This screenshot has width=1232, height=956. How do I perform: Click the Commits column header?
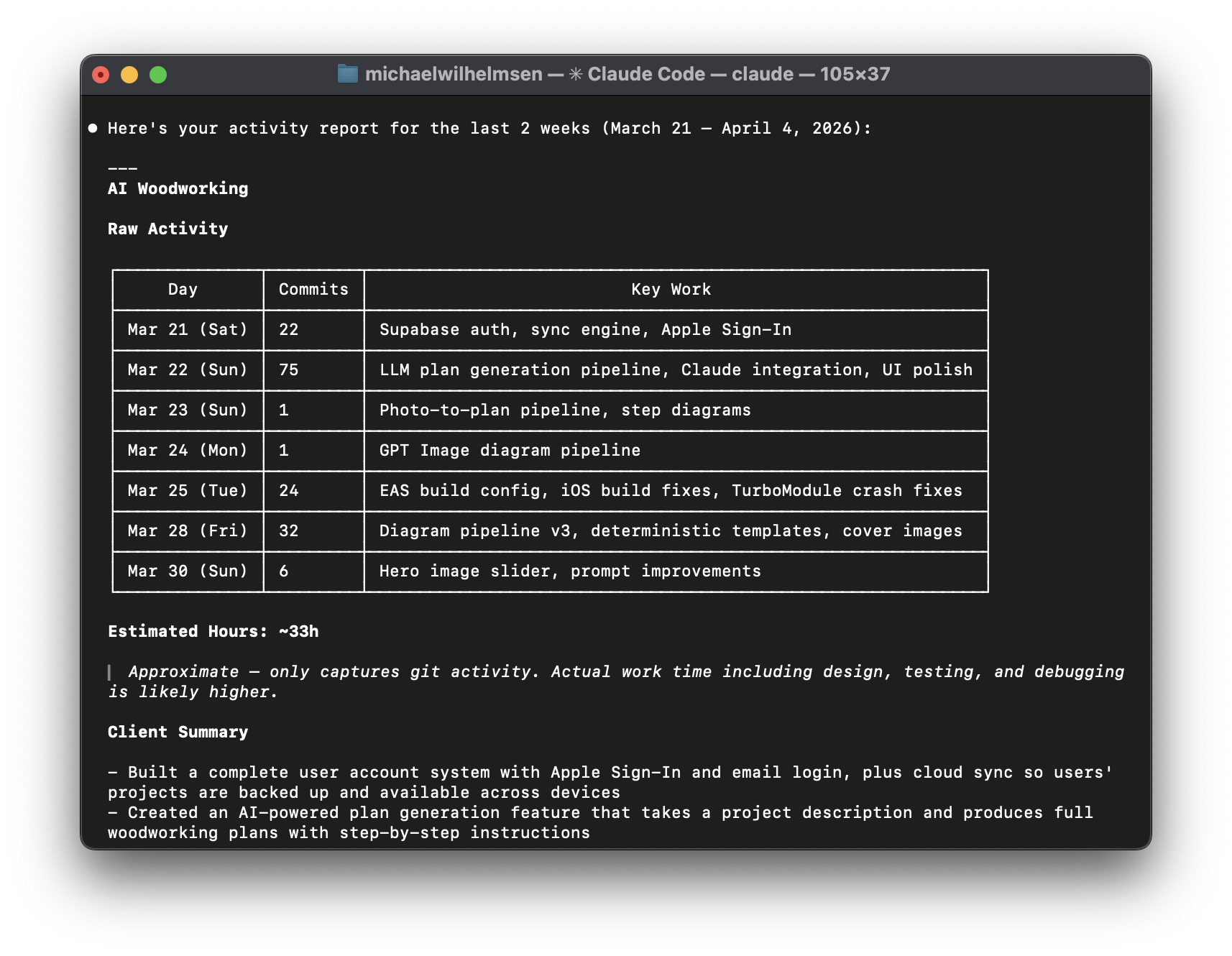313,289
